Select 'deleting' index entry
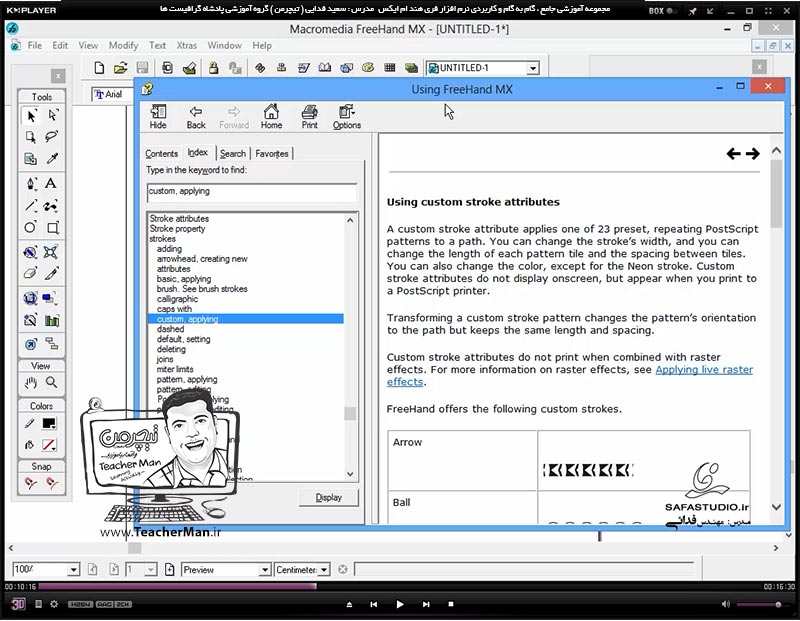This screenshot has height=621, width=800. tap(171, 350)
